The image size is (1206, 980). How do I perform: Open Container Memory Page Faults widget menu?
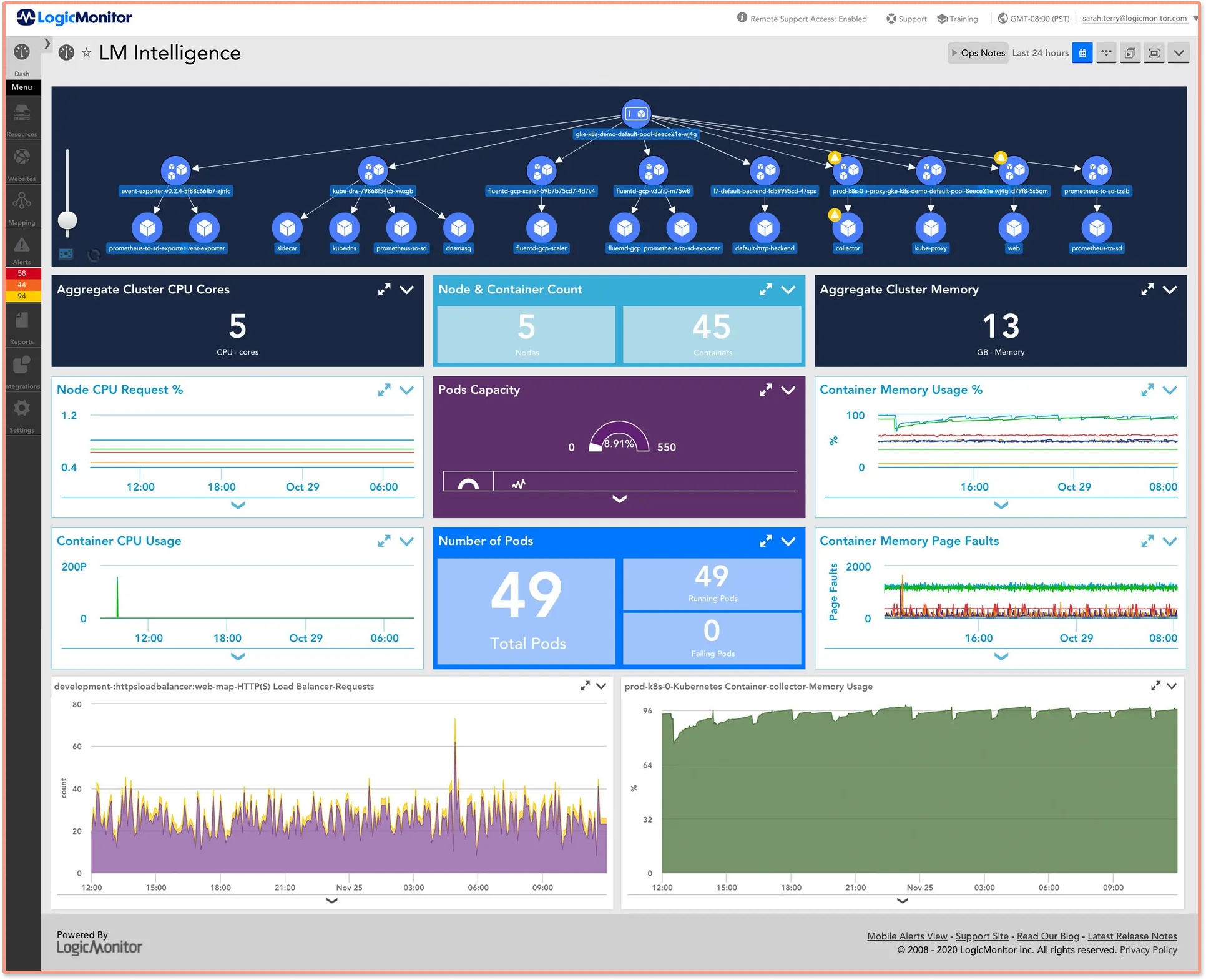(x=1170, y=541)
